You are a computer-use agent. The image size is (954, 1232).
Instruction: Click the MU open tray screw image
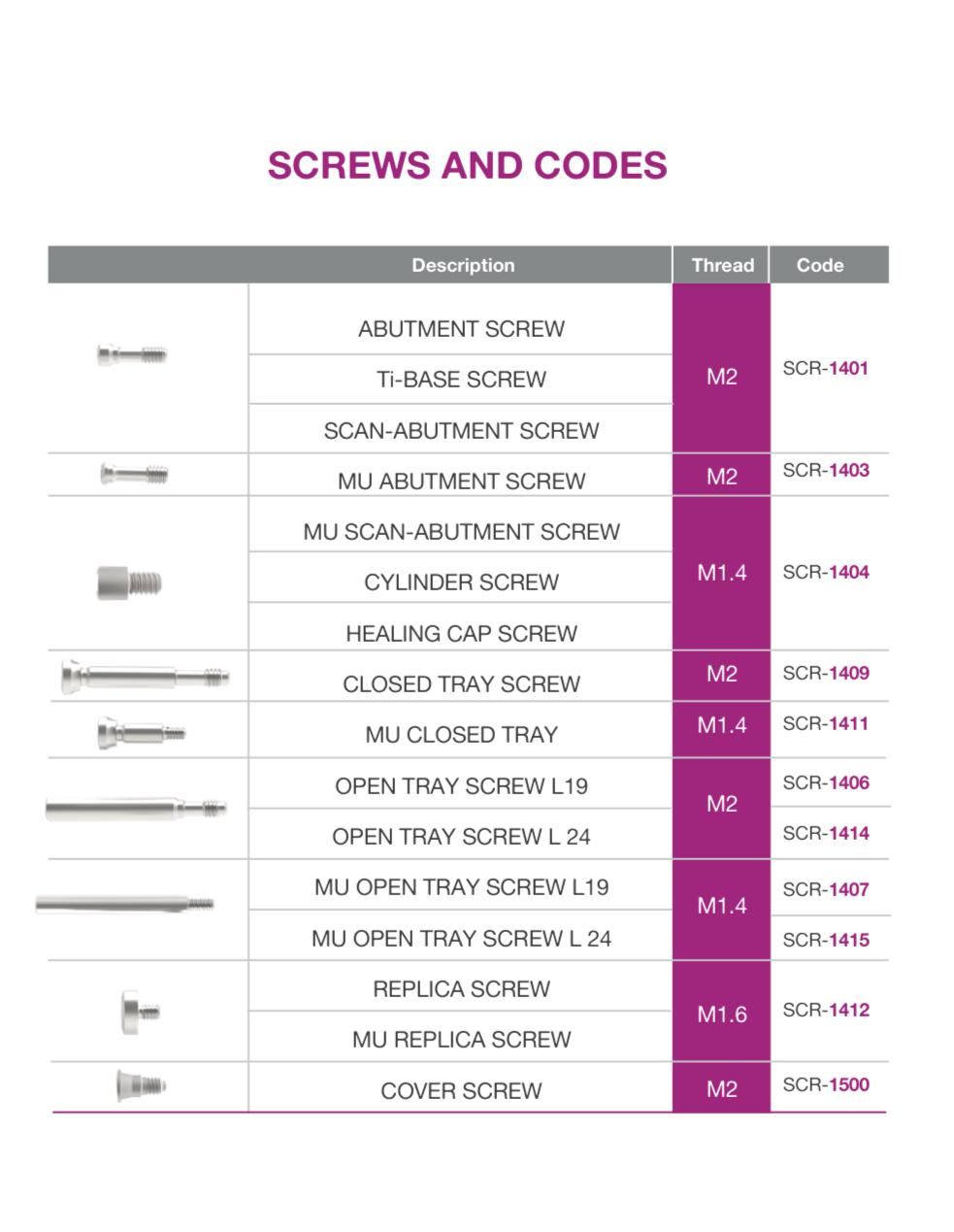coord(124,905)
